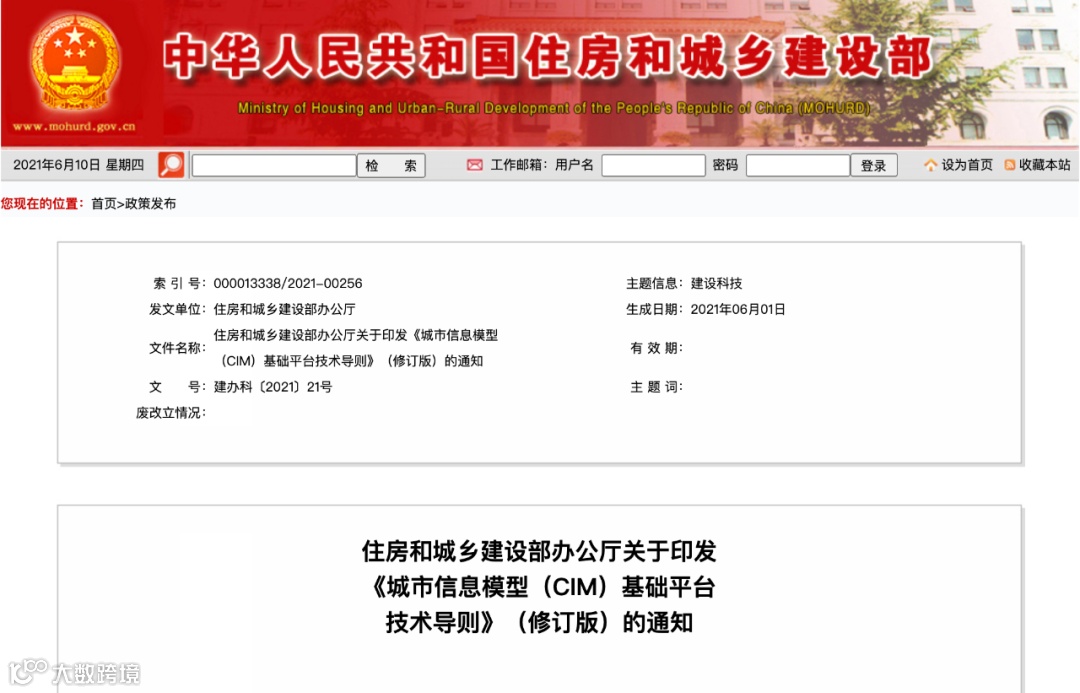1080x693 pixels.
Task: Click the 检索 search button
Action: click(391, 165)
